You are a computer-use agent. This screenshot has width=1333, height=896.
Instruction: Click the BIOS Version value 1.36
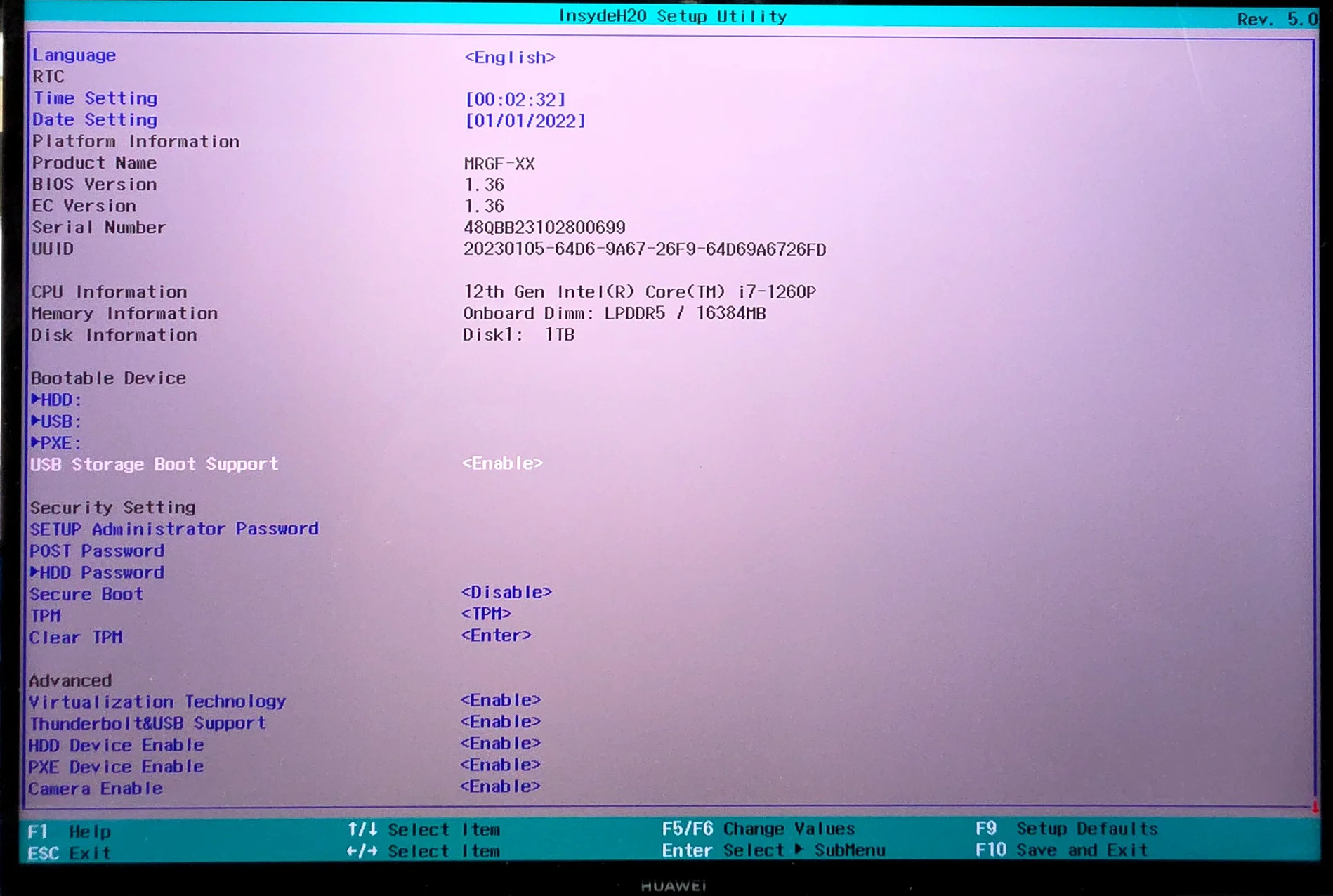[x=484, y=185]
